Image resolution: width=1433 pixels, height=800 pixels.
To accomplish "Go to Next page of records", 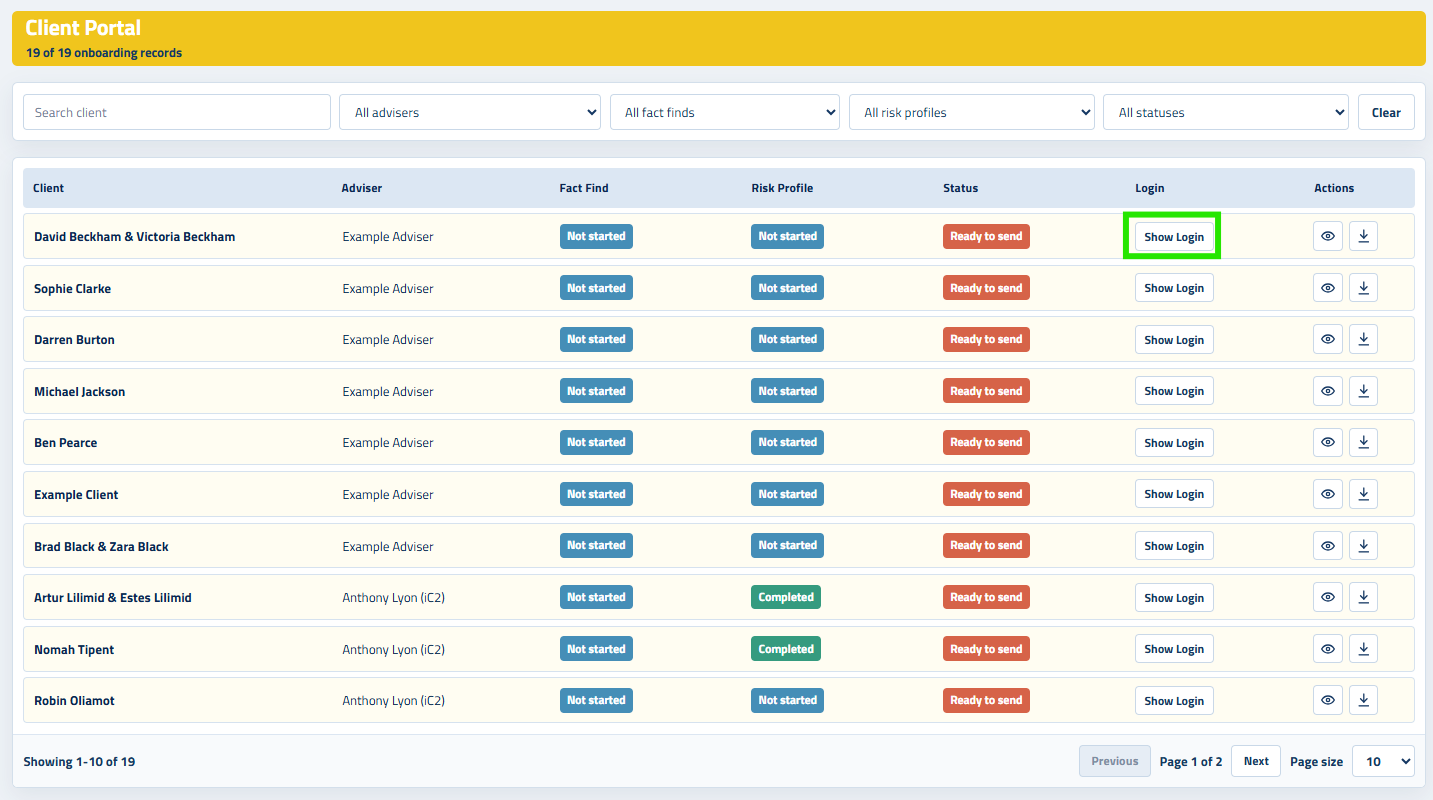I will click(x=1256, y=761).
